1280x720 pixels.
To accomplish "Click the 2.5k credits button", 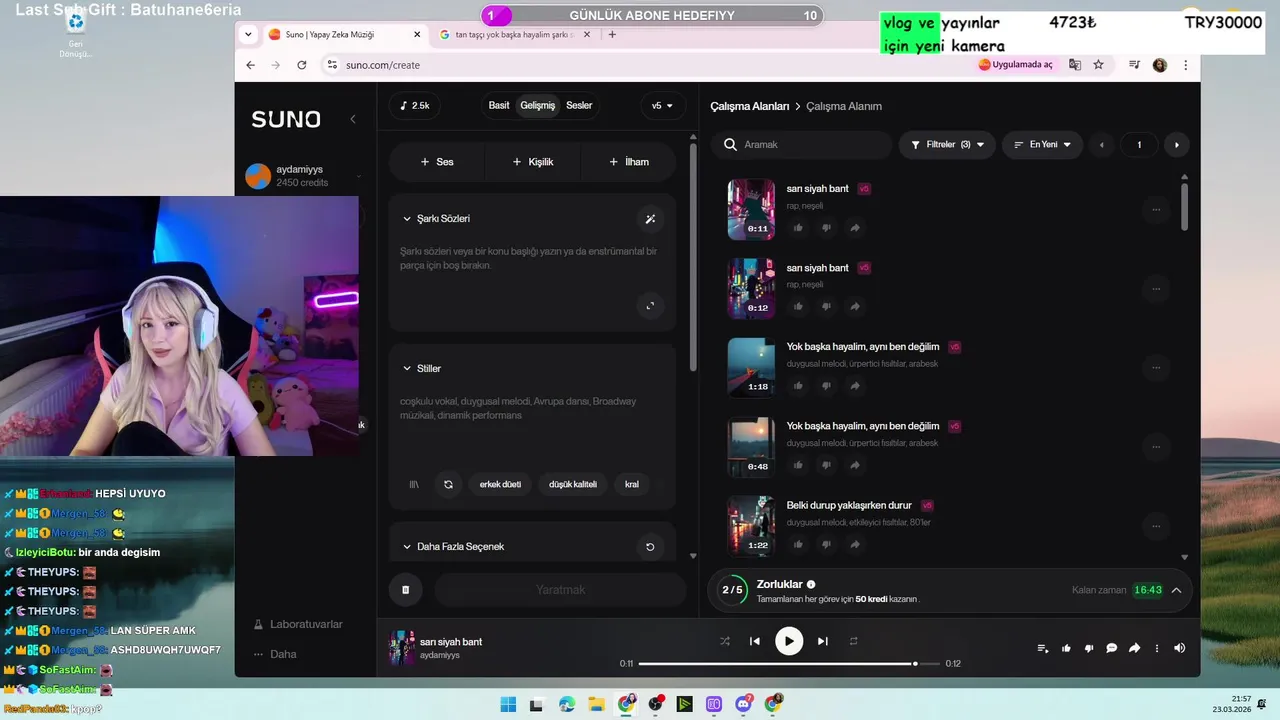I will (414, 105).
